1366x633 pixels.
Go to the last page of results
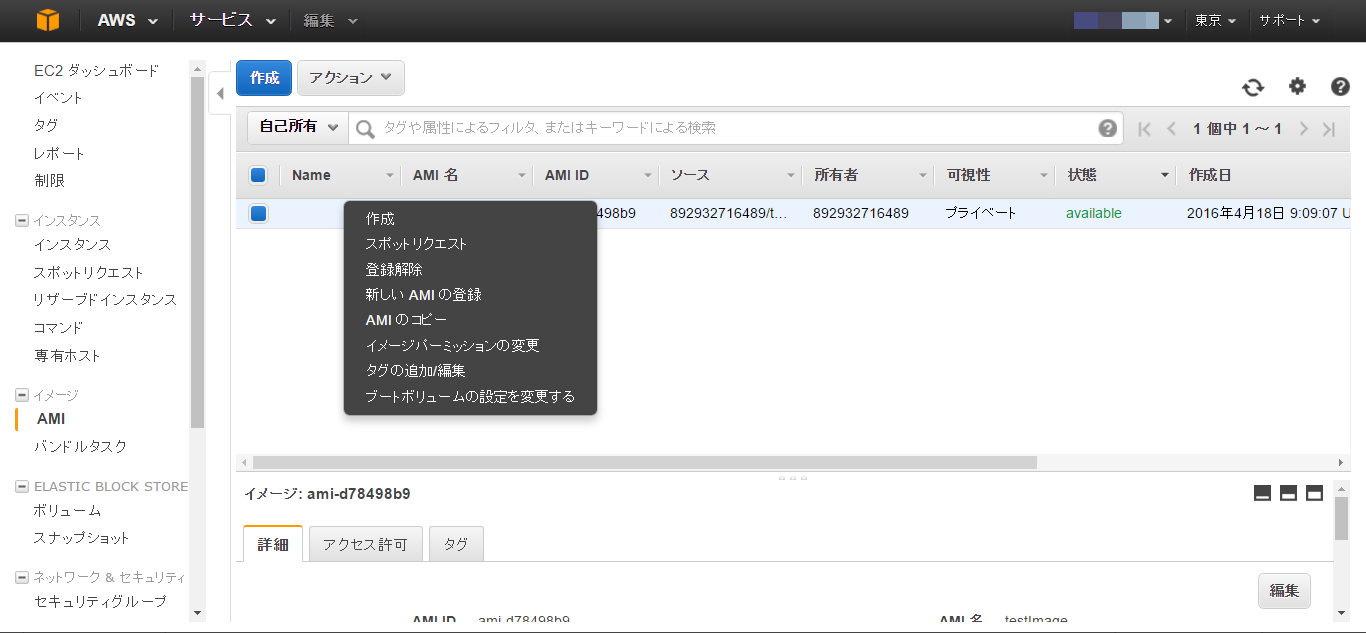click(x=1329, y=128)
